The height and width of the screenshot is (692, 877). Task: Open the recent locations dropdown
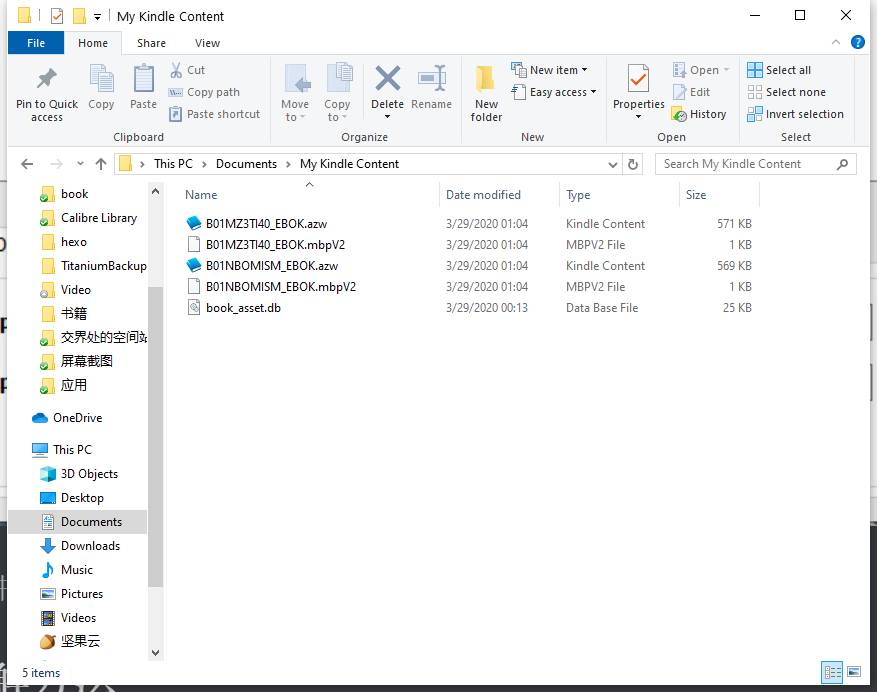click(x=80, y=164)
